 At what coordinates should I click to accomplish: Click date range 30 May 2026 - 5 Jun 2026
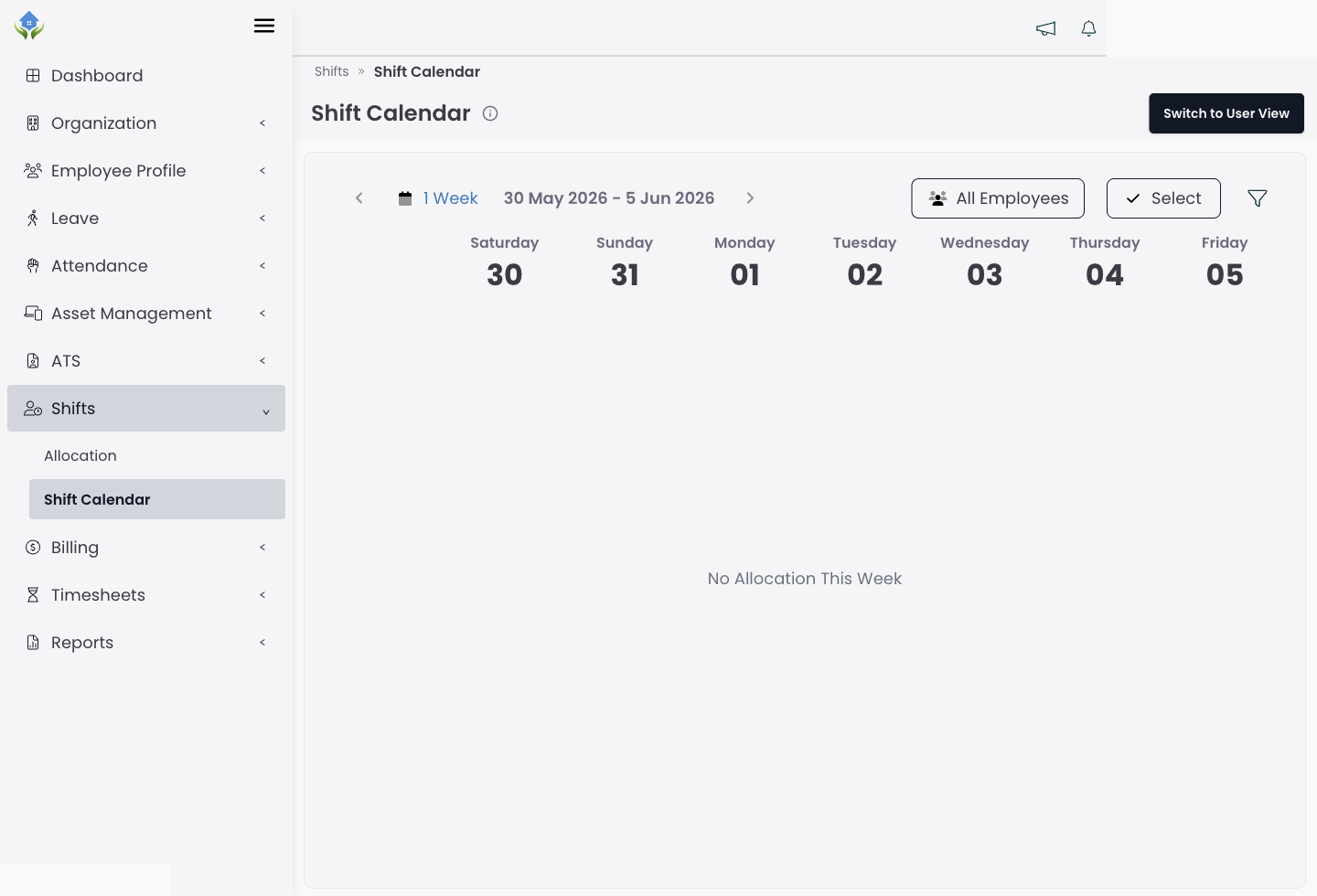click(609, 198)
